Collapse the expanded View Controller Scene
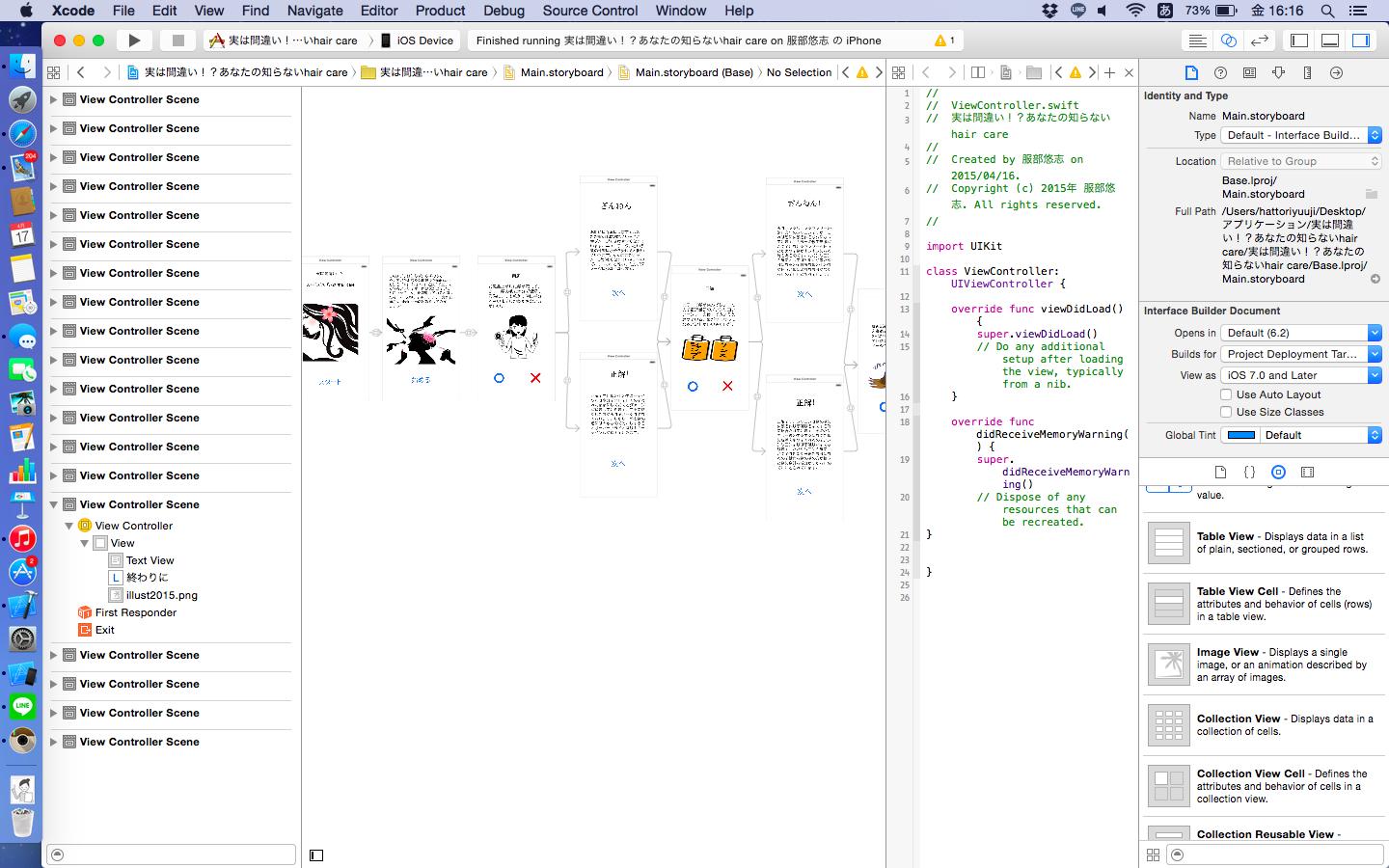The width and height of the screenshot is (1389, 868). pos(54,504)
